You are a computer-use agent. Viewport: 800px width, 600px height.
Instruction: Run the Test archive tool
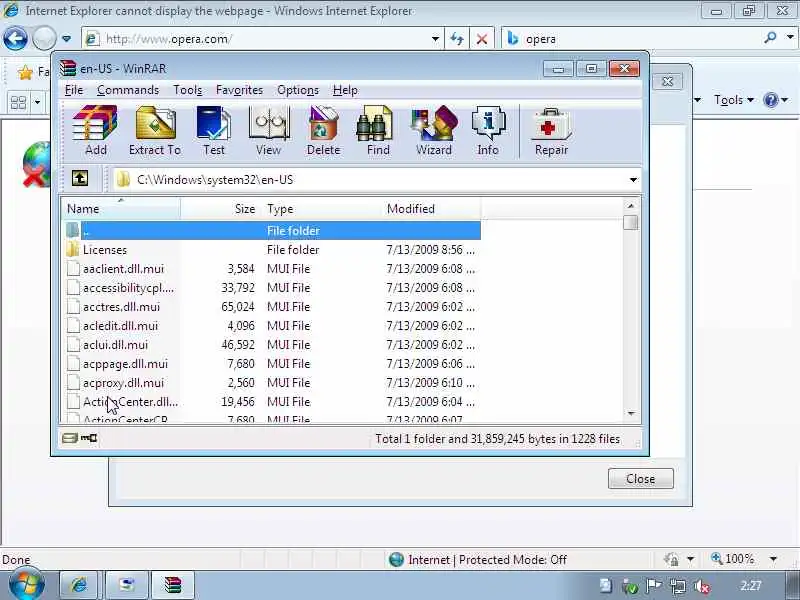click(x=214, y=130)
